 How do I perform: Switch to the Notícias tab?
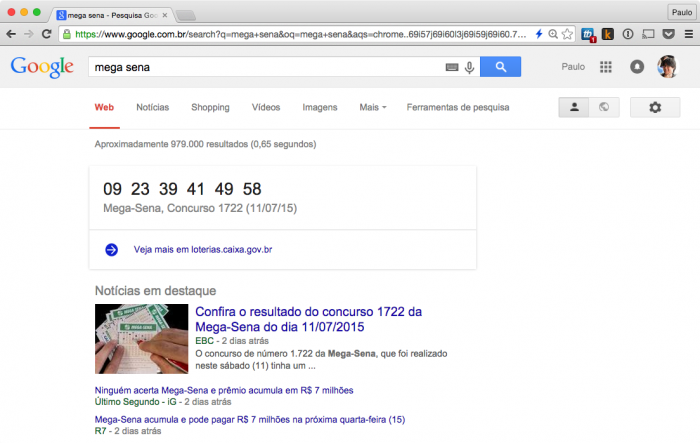[x=153, y=107]
